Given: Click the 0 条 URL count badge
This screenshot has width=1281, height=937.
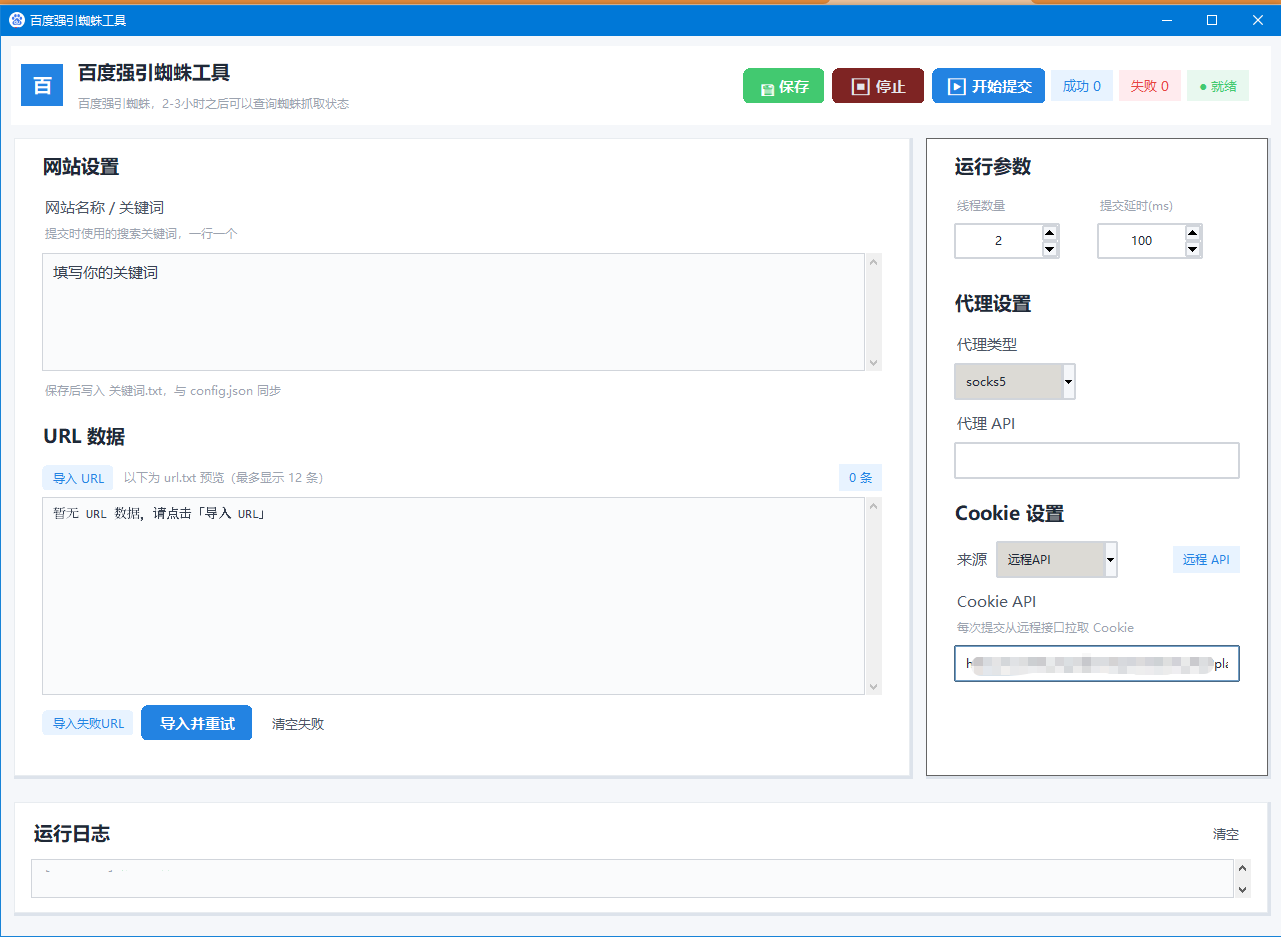Looking at the screenshot, I should click(x=860, y=478).
